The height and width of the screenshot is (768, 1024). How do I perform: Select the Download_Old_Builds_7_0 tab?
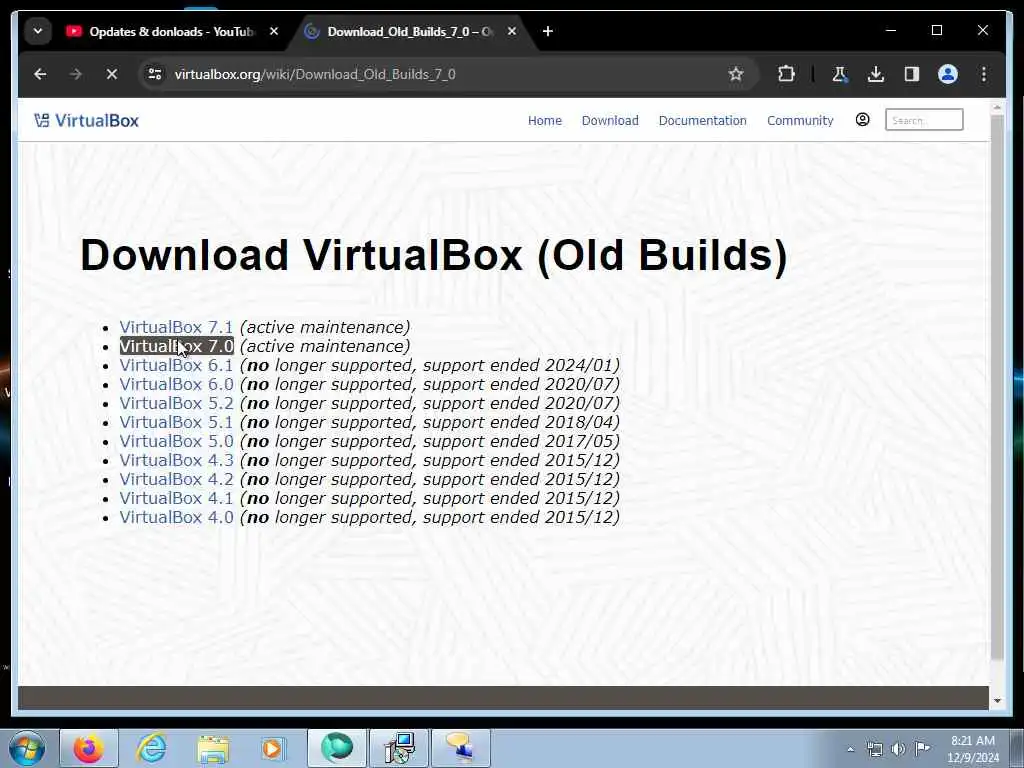pos(410,31)
